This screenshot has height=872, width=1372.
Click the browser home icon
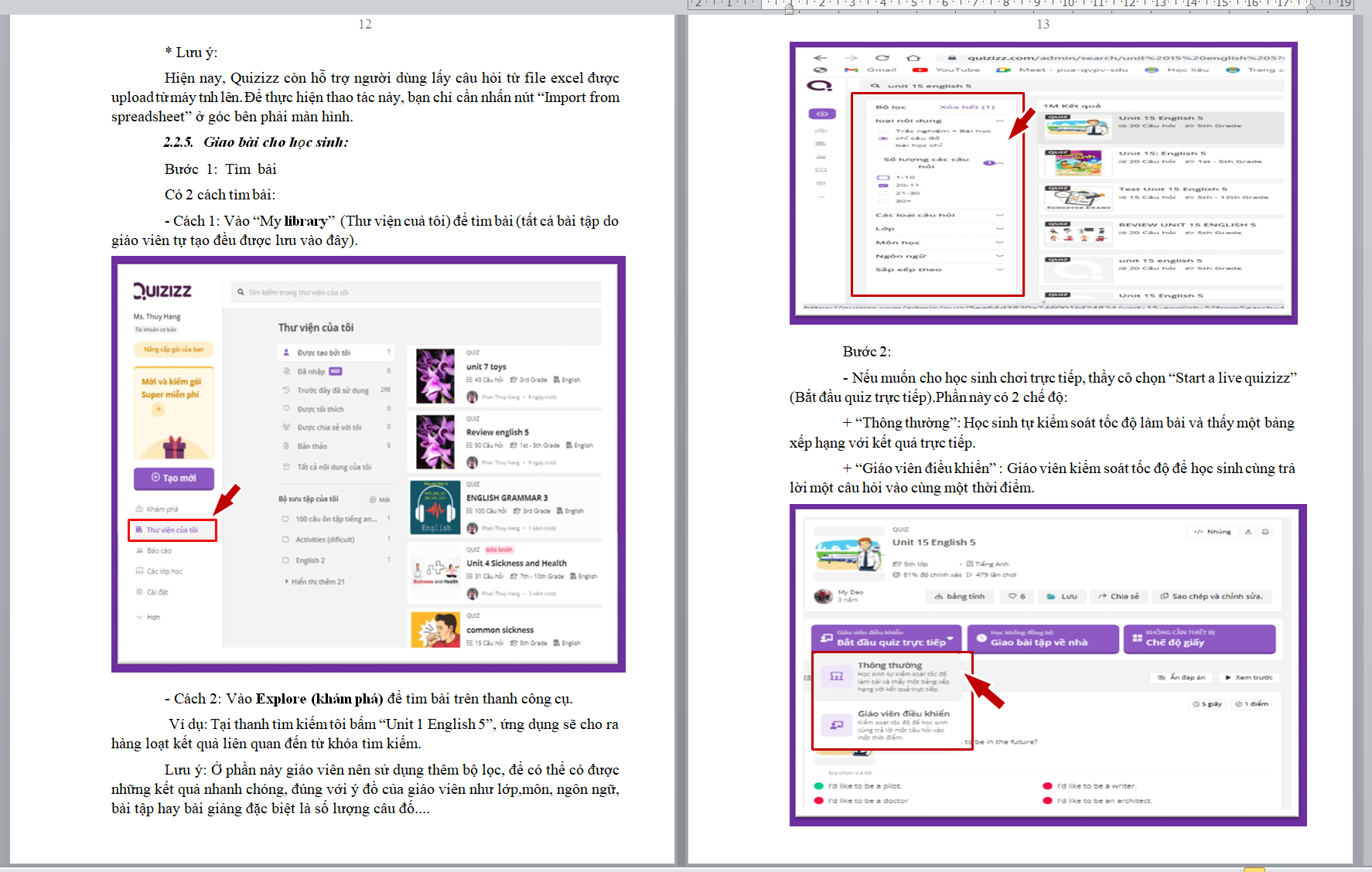(913, 58)
